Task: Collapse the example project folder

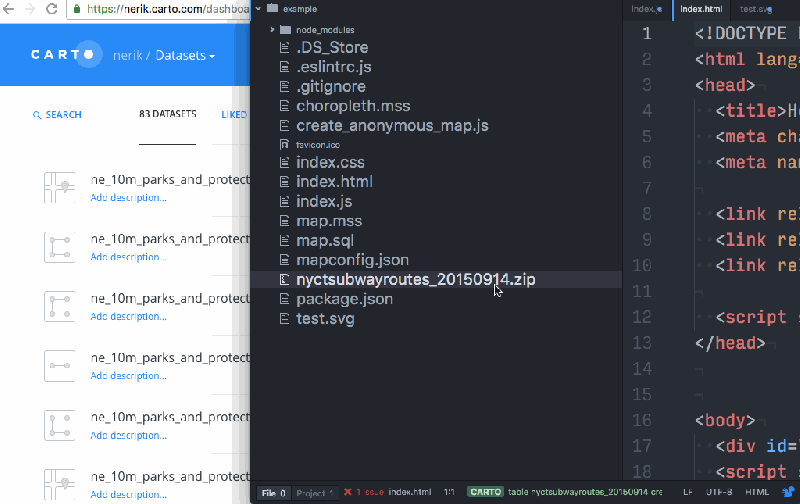Action: [258, 9]
